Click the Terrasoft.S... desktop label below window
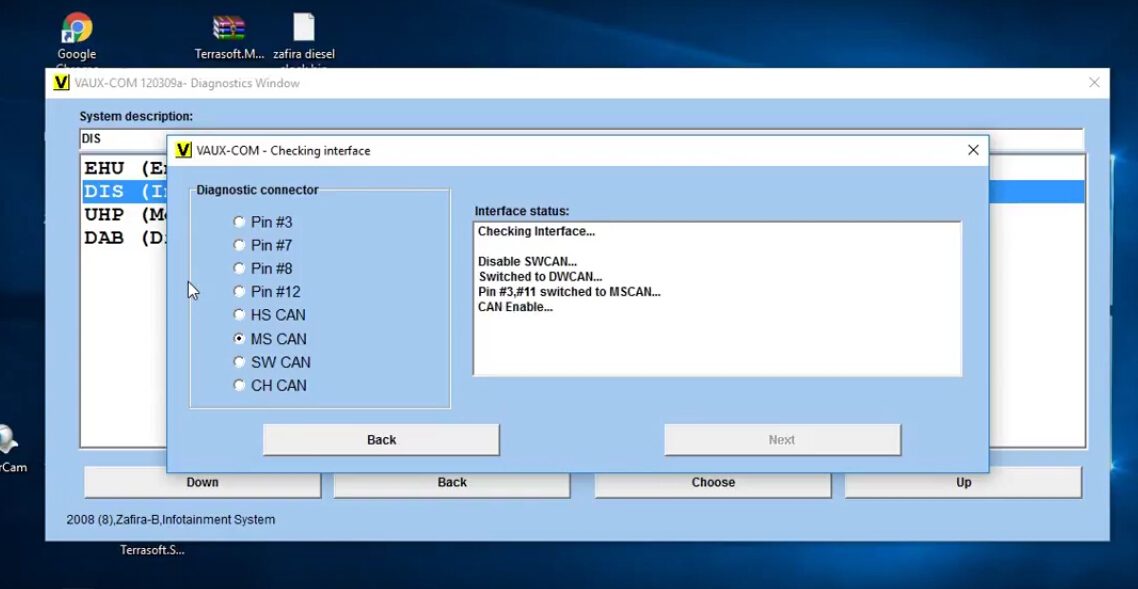The image size is (1138, 589). pos(152,550)
